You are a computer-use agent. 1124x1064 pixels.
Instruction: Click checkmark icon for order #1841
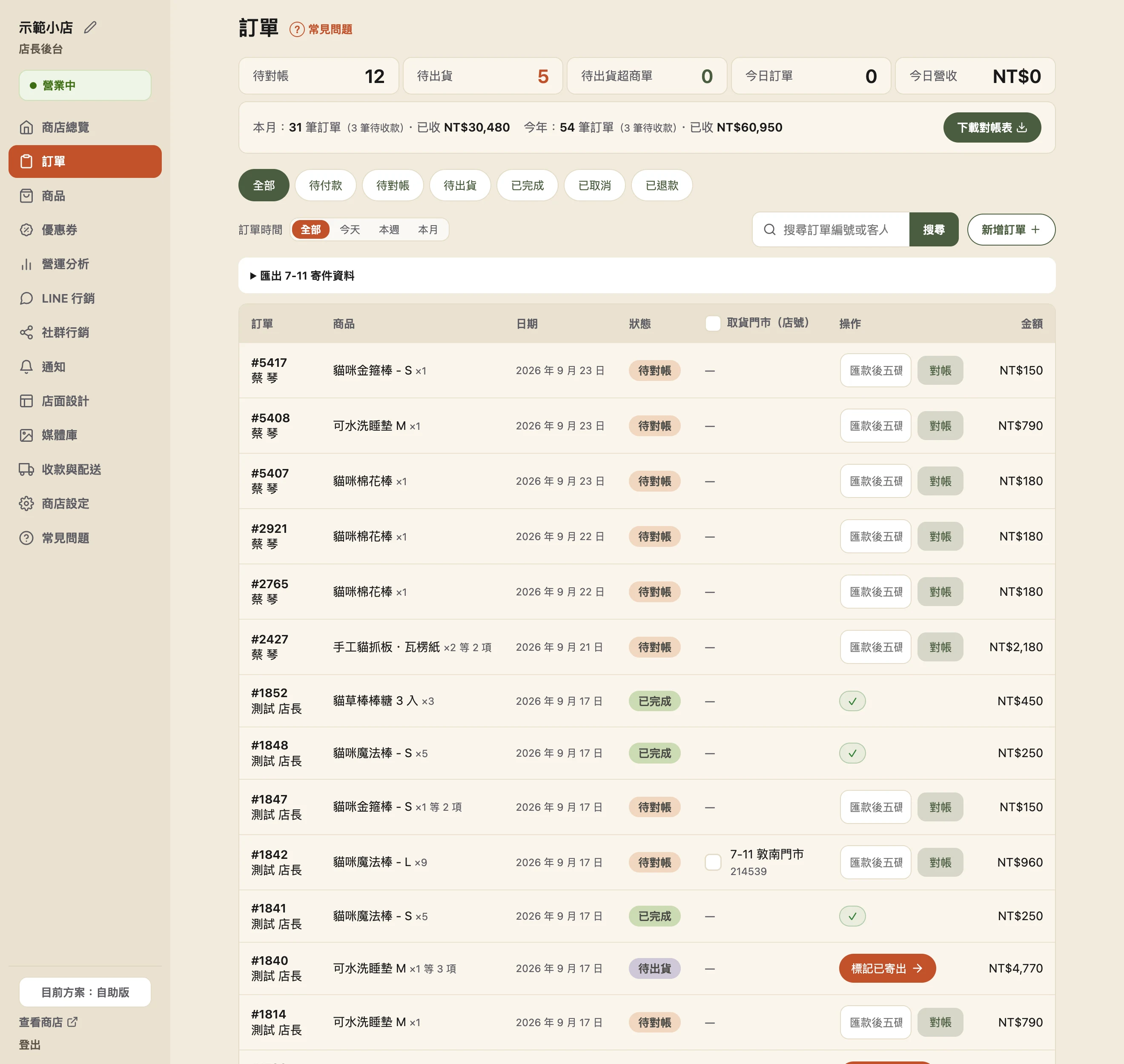pyautogui.click(x=852, y=916)
